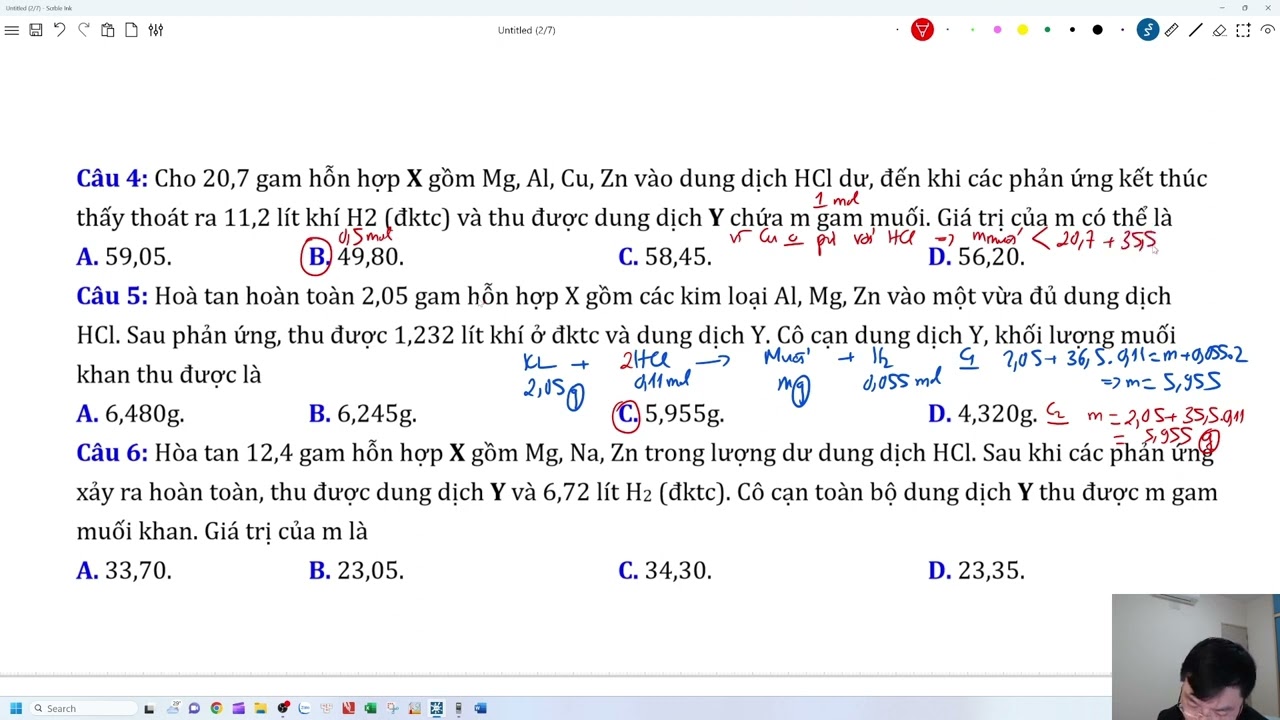Select the lasso selection tool
1280x720 pixels.
pos(1243,30)
